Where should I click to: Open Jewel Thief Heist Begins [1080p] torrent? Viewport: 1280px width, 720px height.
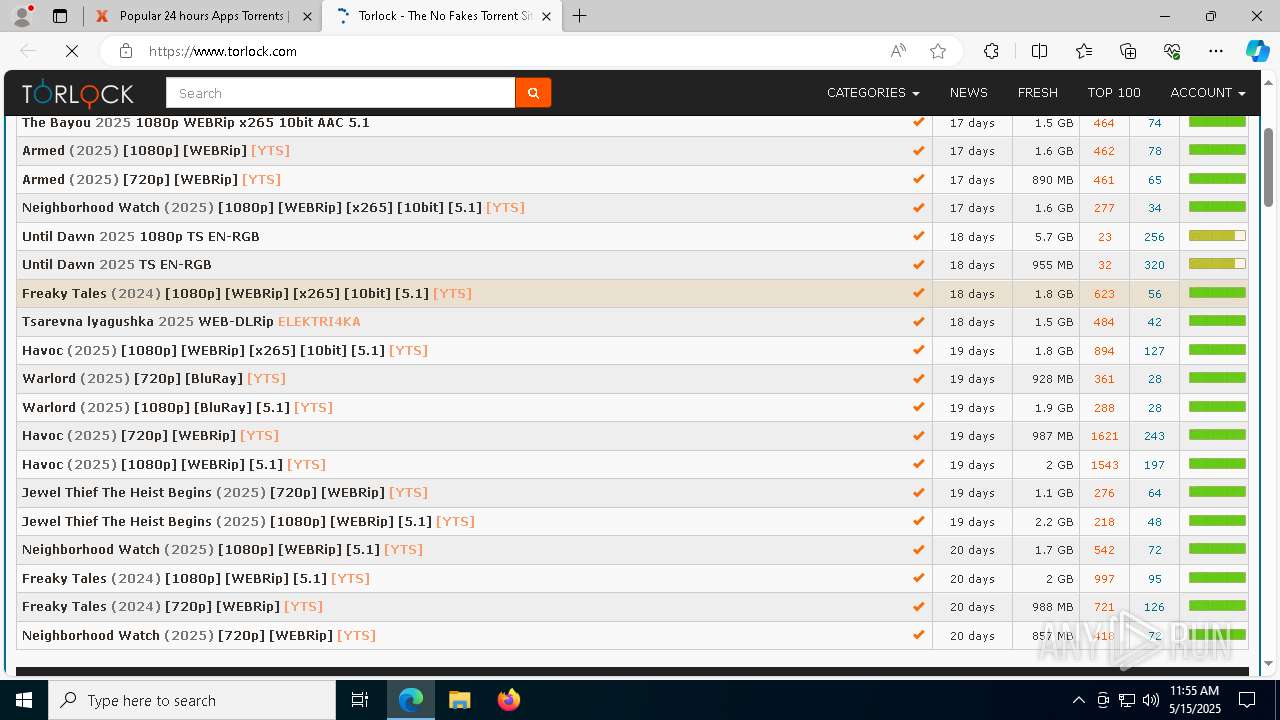(248, 521)
